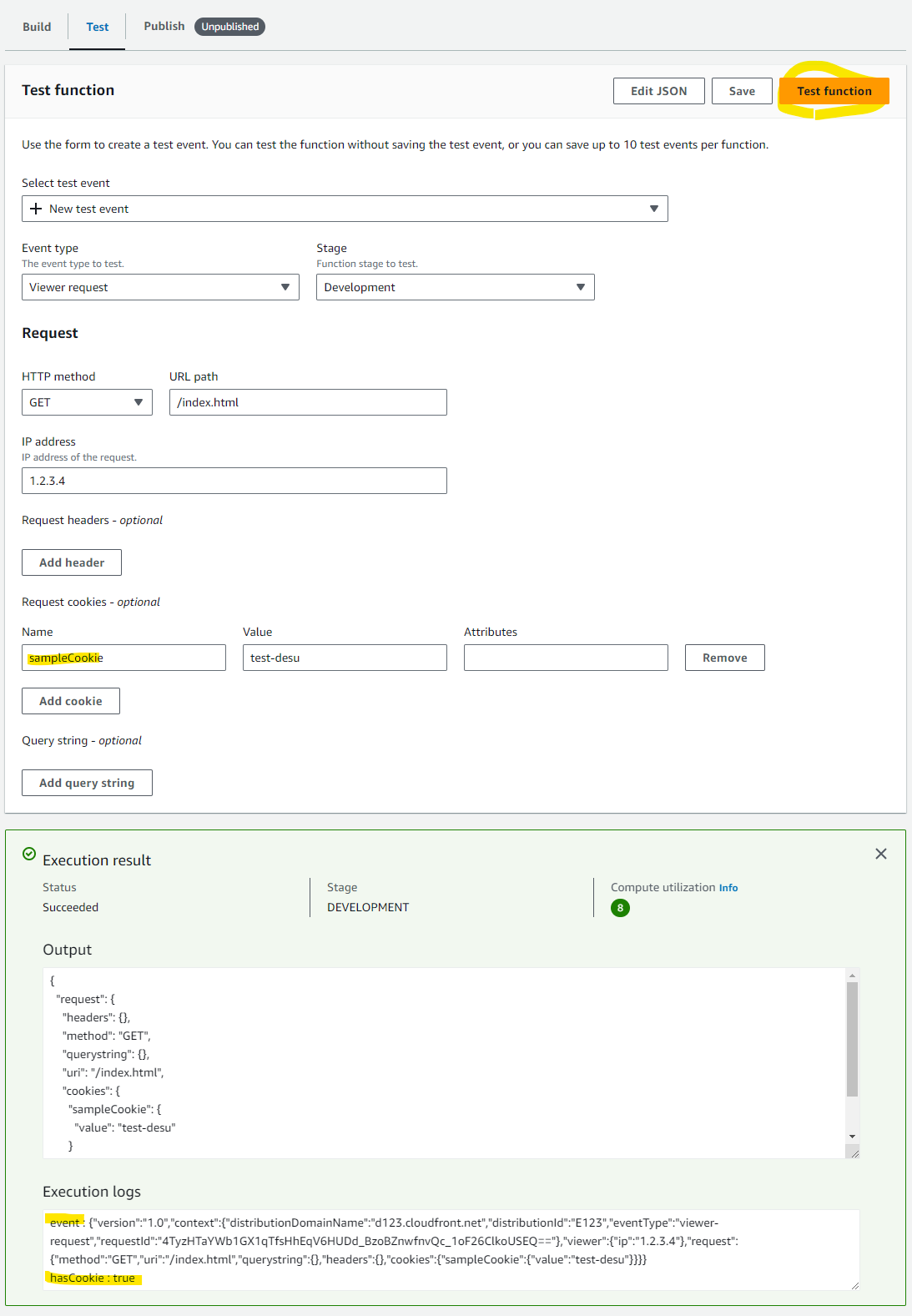
Task: Click the success checkmark icon
Action: tap(29, 854)
